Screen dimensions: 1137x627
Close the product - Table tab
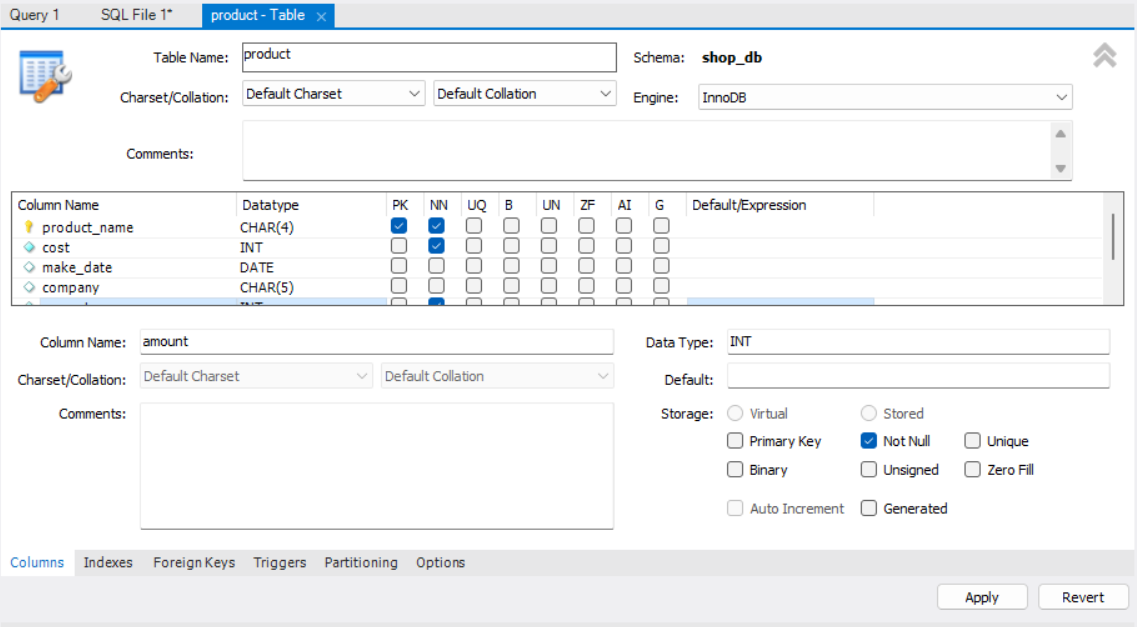pyautogui.click(x=321, y=16)
